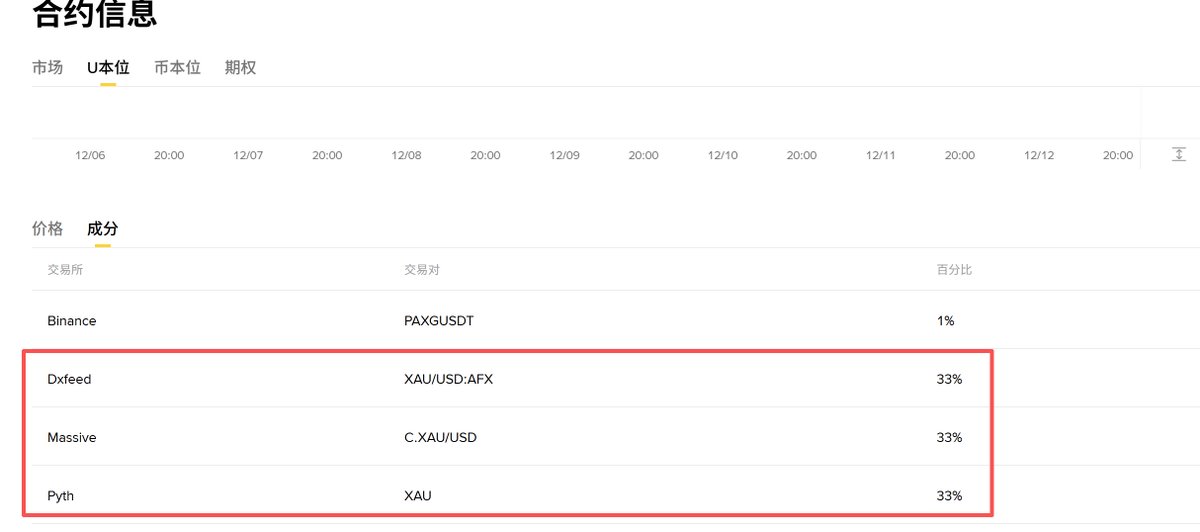1200x532 pixels.
Task: Switch to the 期权 tab
Action: point(240,68)
